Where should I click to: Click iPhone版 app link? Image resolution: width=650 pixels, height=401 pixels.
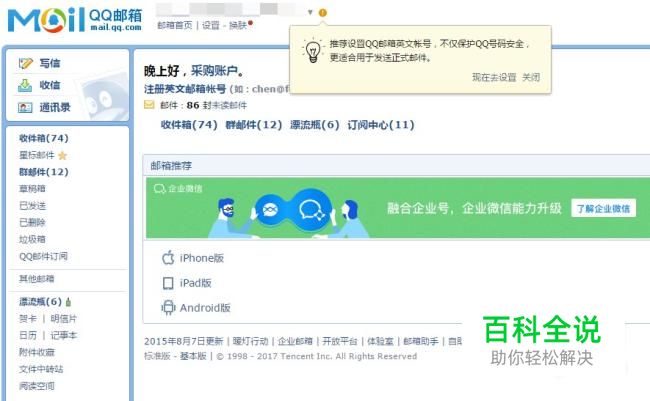click(x=202, y=258)
